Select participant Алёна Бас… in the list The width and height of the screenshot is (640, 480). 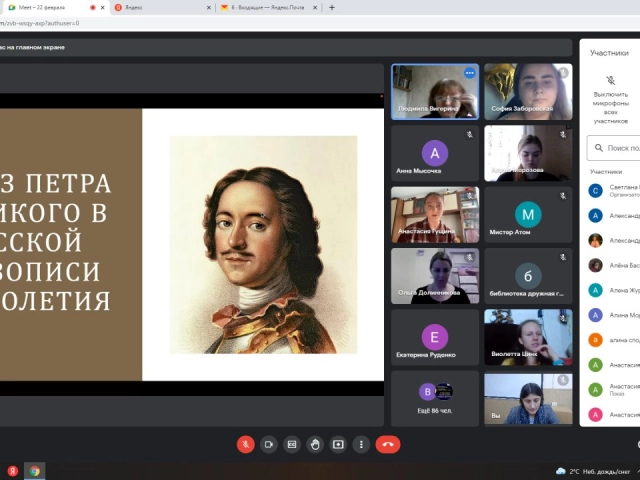pyautogui.click(x=613, y=265)
